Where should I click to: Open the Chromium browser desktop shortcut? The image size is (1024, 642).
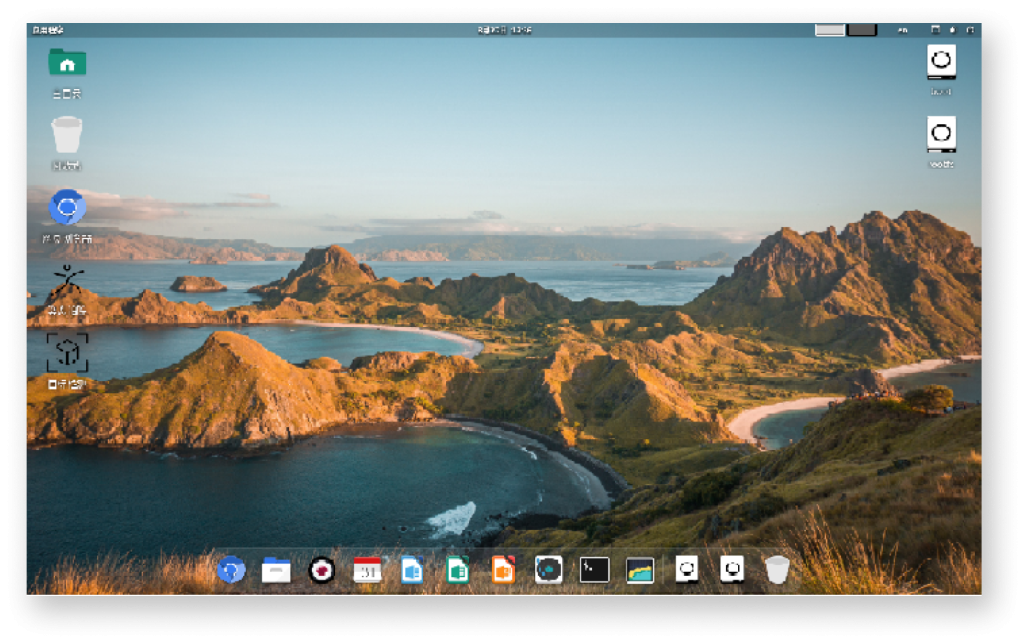click(x=67, y=208)
